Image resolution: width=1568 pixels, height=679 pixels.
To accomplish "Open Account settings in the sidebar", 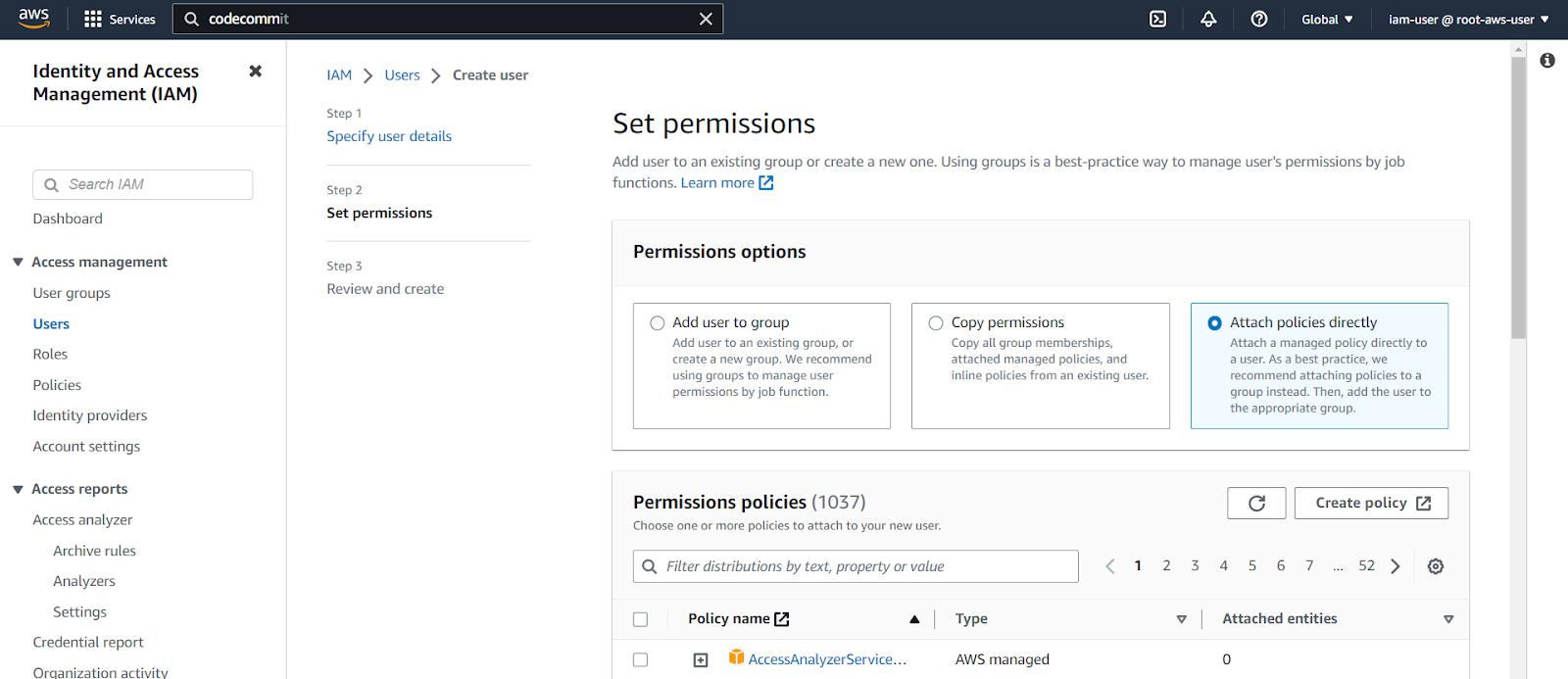I will [86, 447].
